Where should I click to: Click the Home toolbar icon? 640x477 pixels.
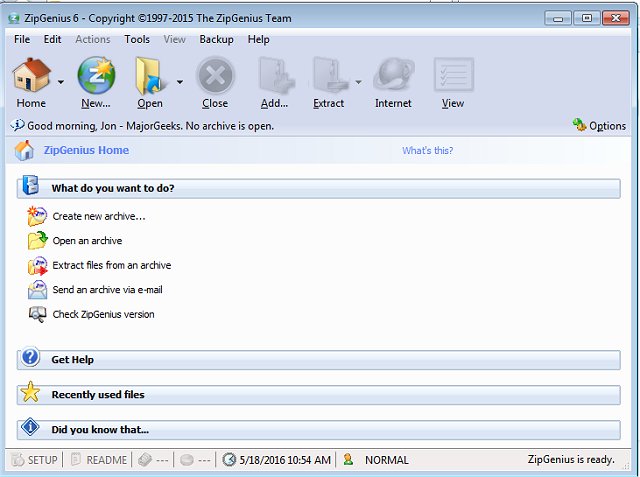pos(31,75)
